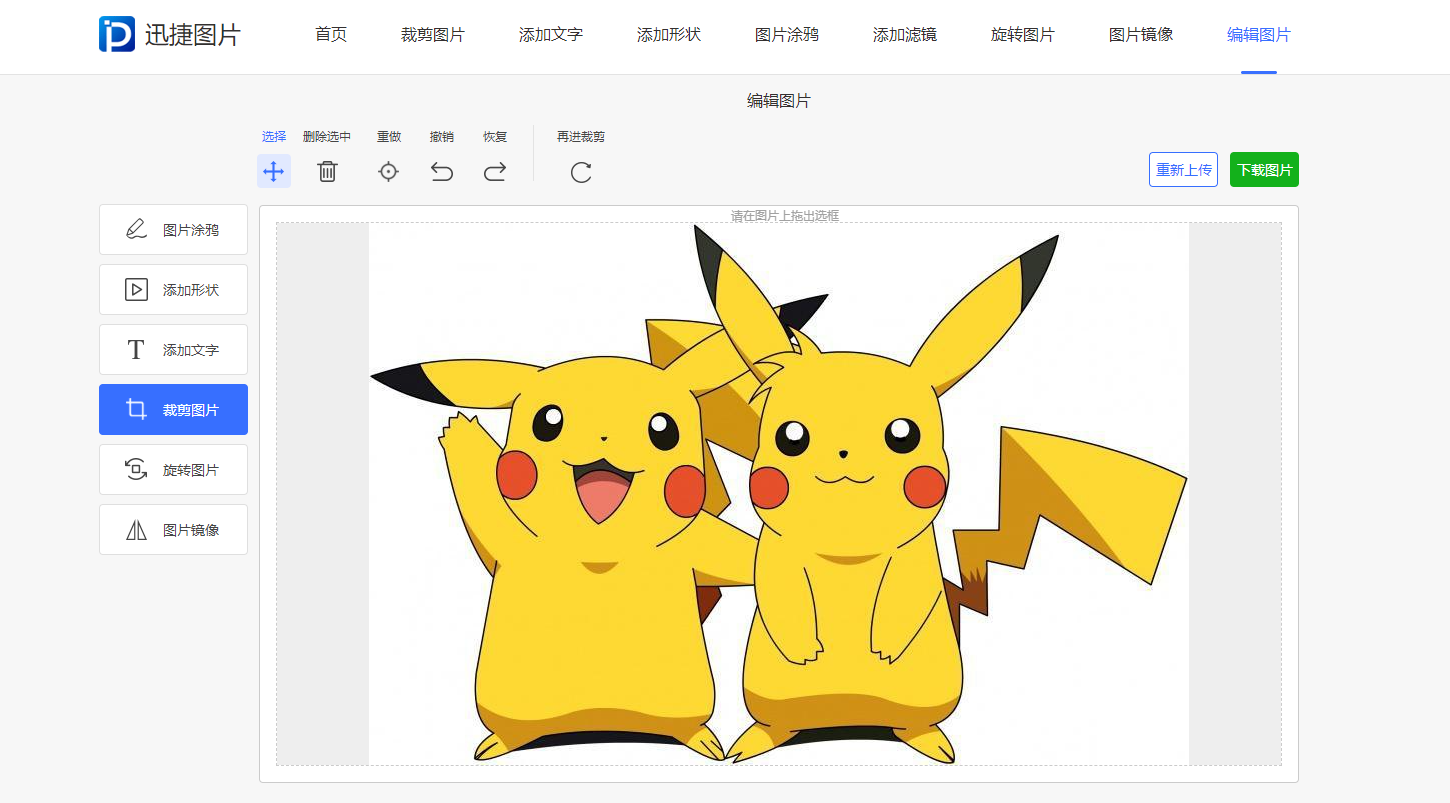Open 旋转图片 in the top navigation
Viewport: 1450px width, 803px height.
point(1023,35)
